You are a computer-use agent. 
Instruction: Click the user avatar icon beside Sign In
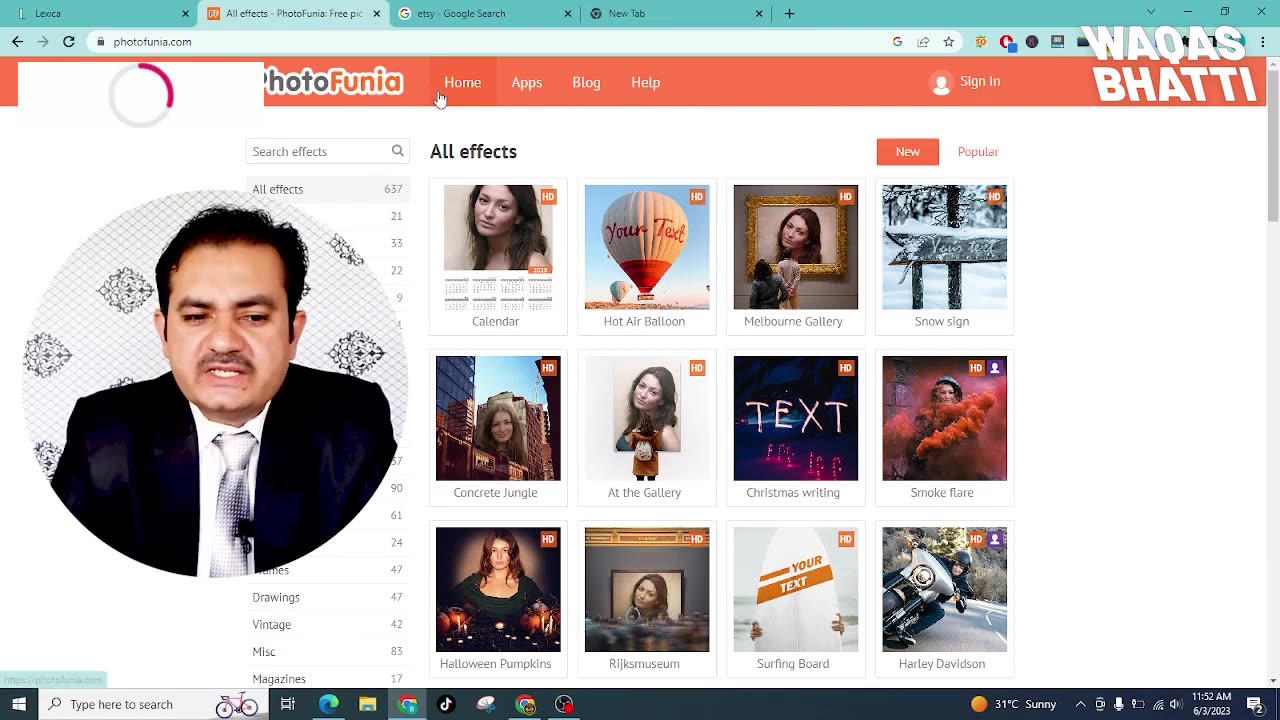click(x=941, y=83)
